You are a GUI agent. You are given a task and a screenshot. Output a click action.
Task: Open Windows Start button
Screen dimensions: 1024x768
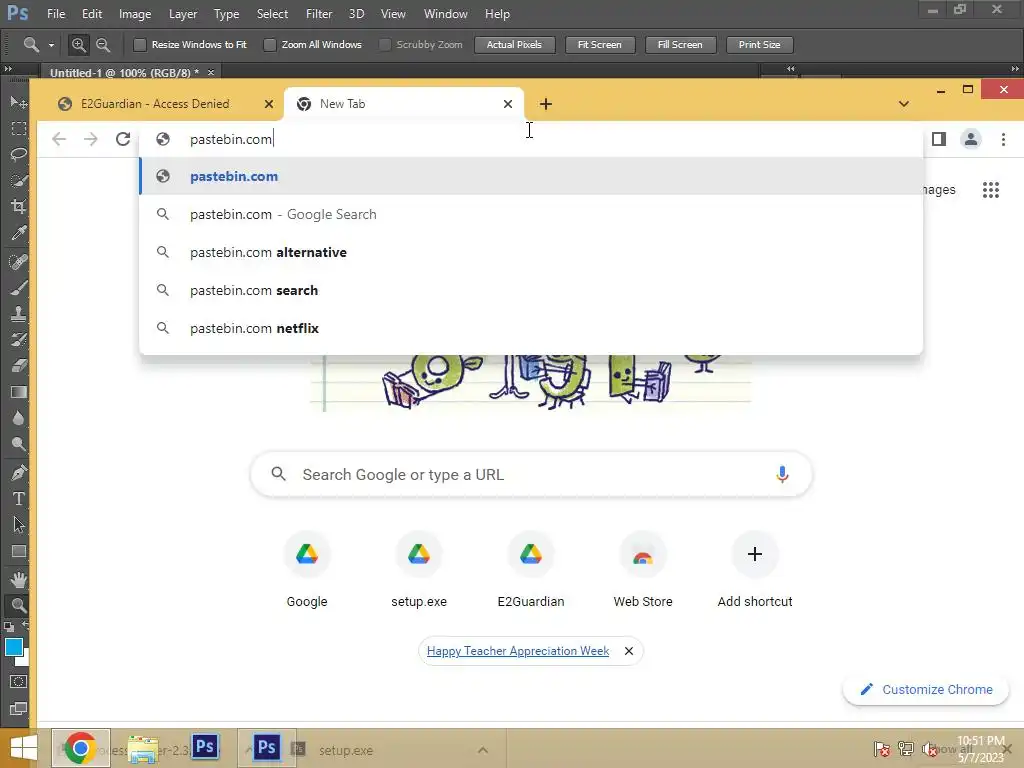(24, 749)
